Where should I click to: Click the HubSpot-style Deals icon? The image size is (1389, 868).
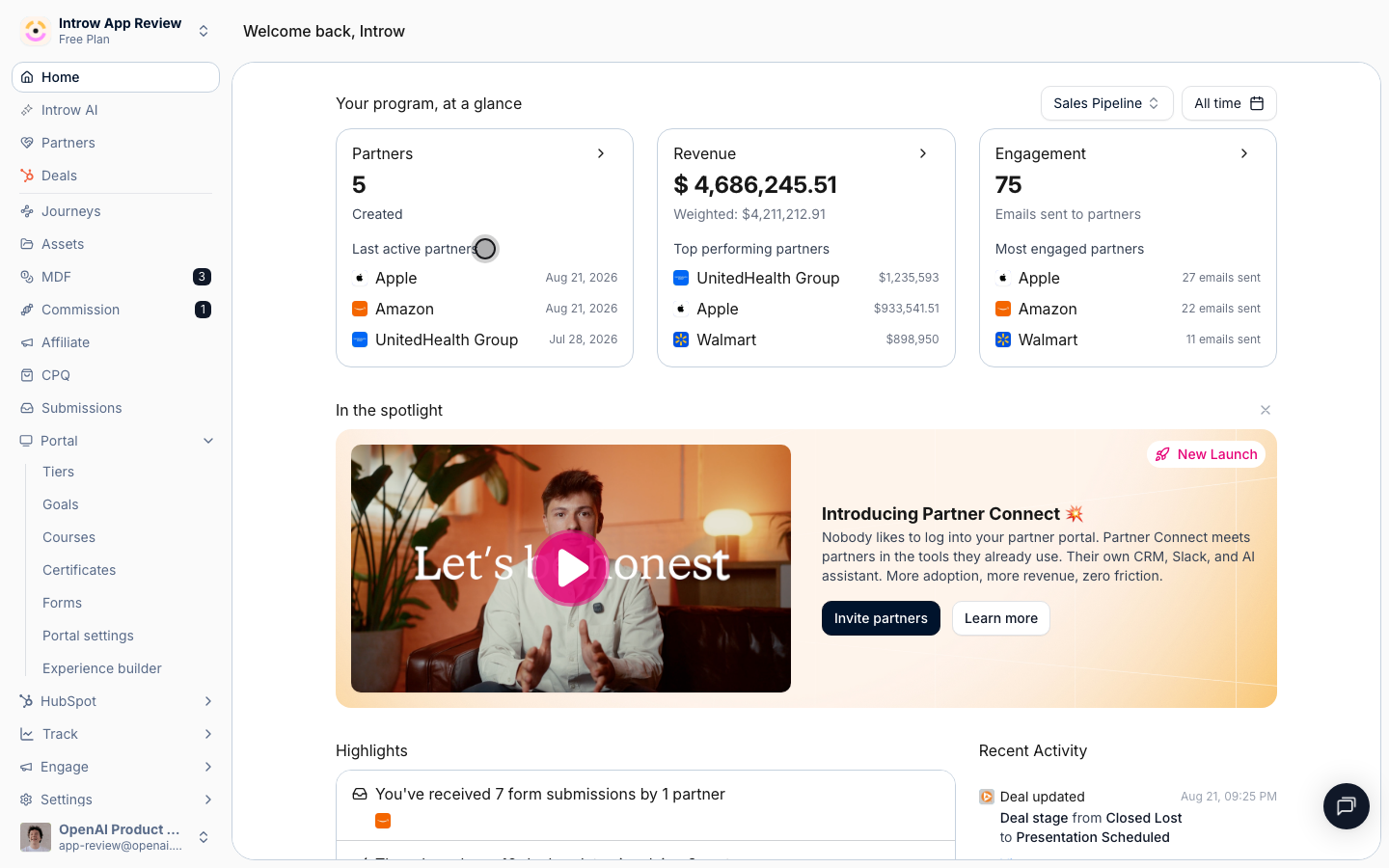click(27, 176)
